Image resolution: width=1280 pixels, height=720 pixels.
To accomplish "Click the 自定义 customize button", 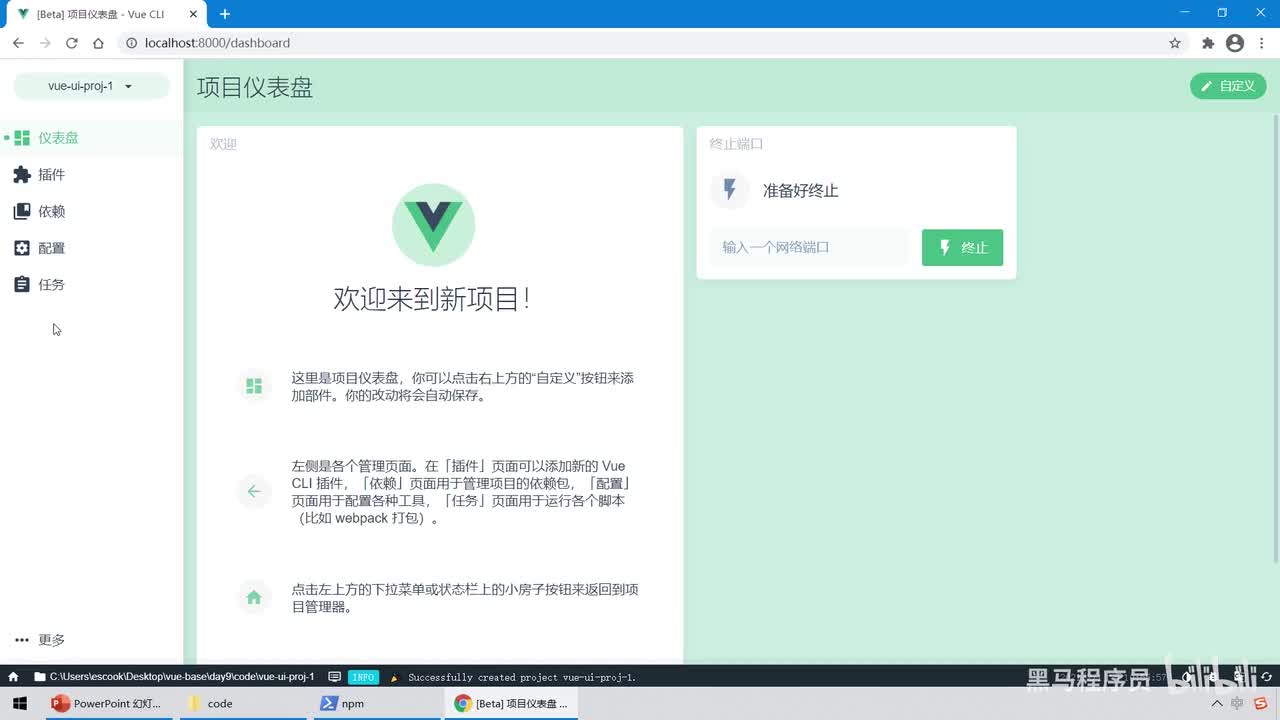I will [x=1228, y=86].
